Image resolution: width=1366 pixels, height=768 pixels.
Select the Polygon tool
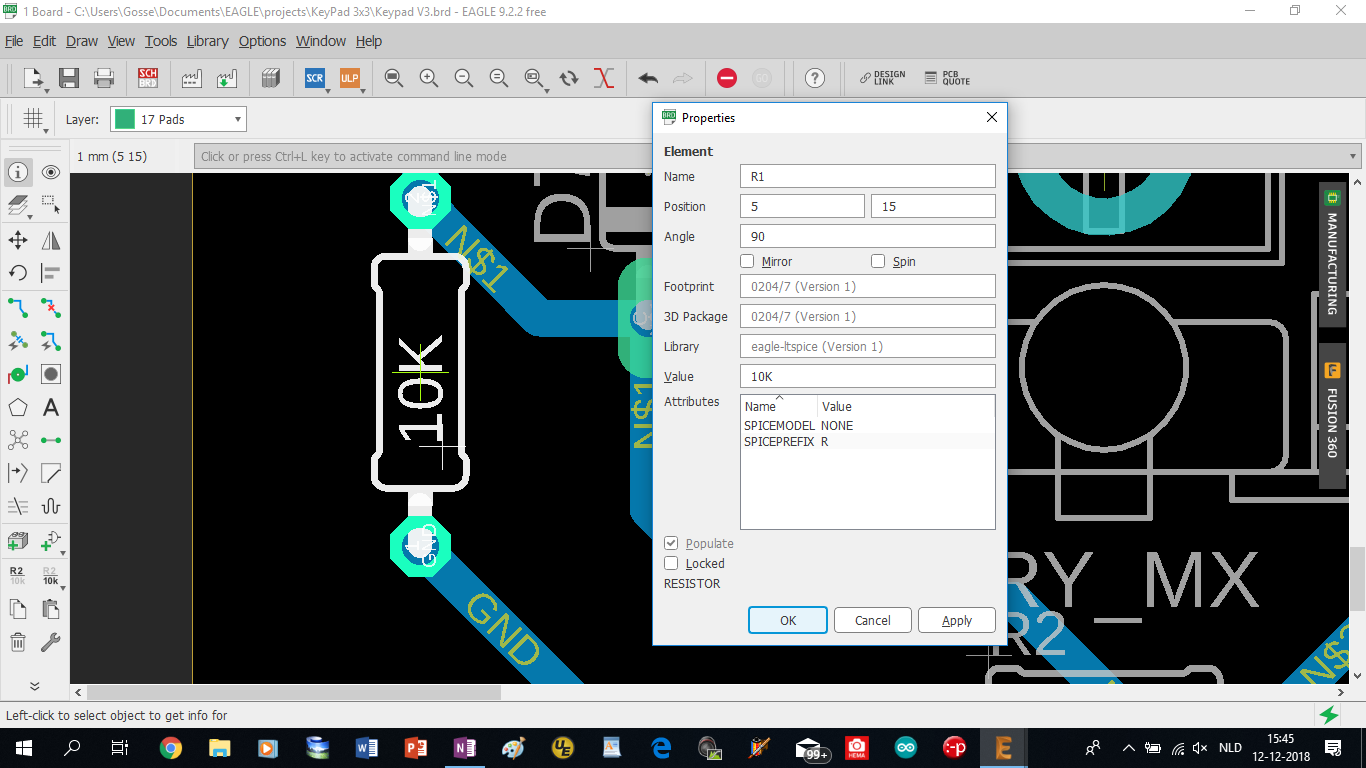pos(18,407)
